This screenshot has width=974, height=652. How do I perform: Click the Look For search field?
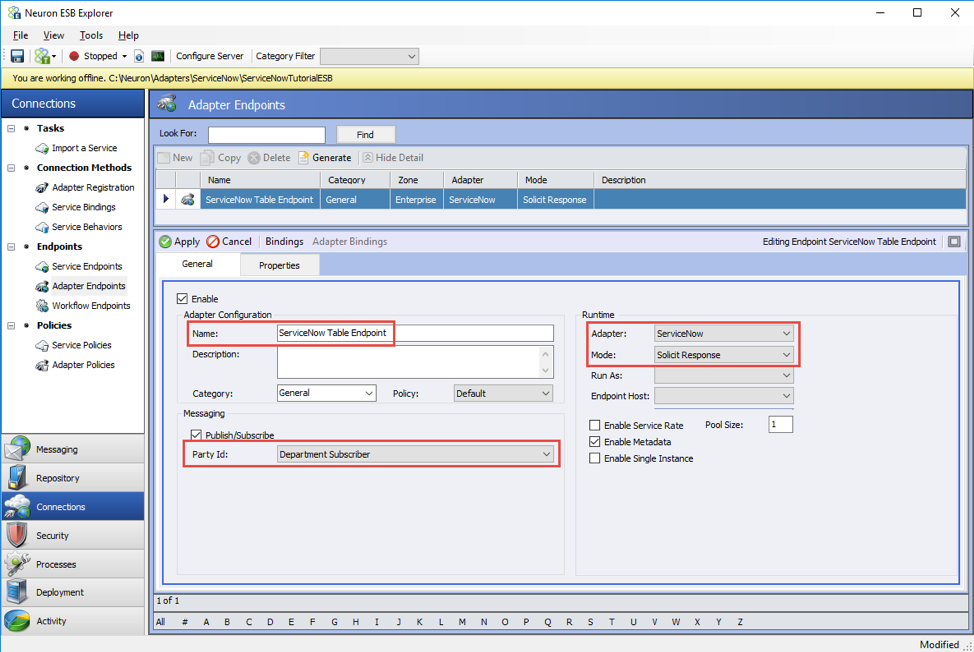click(266, 134)
